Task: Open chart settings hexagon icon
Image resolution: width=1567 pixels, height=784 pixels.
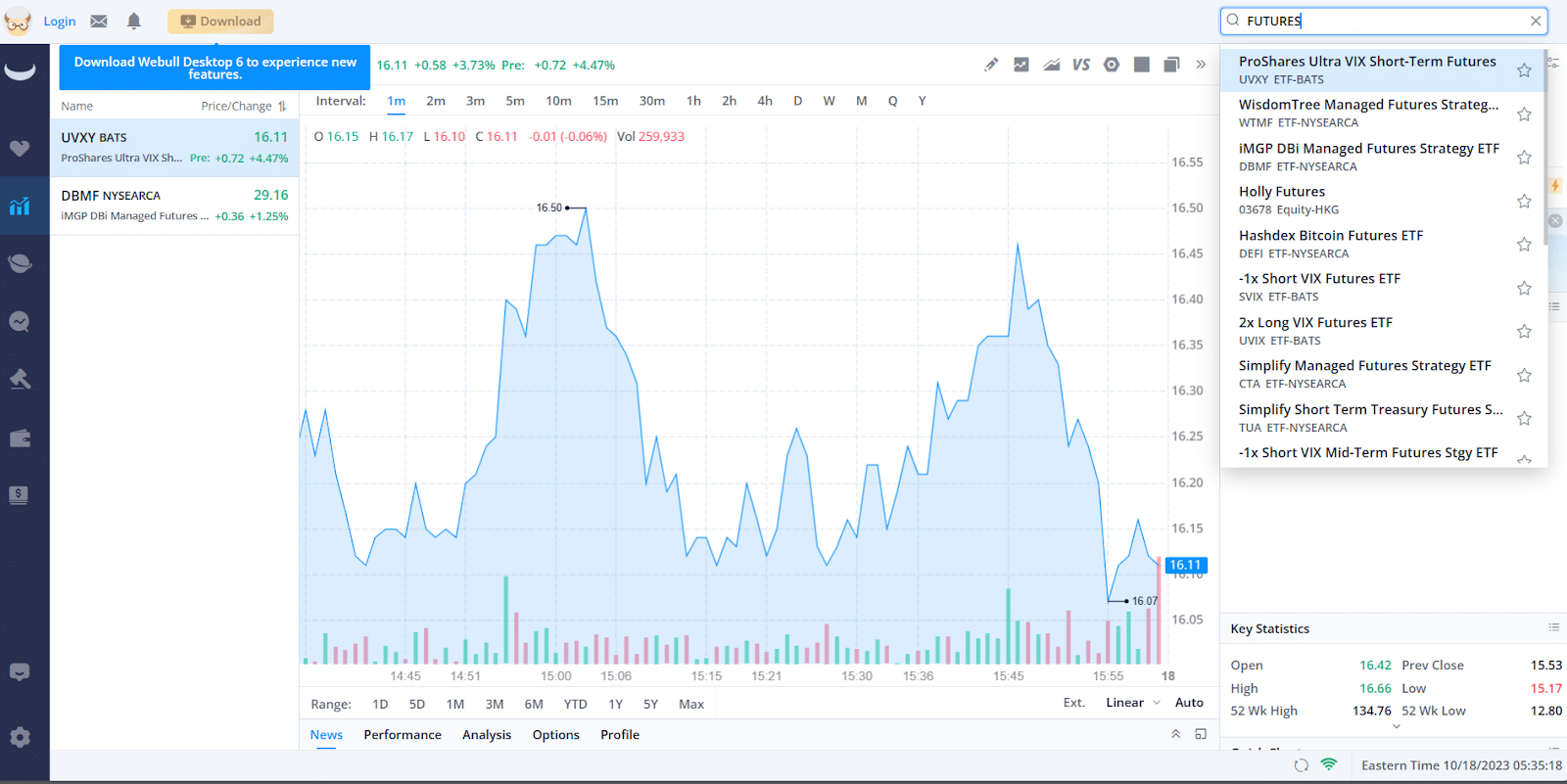Action: pos(1112,65)
